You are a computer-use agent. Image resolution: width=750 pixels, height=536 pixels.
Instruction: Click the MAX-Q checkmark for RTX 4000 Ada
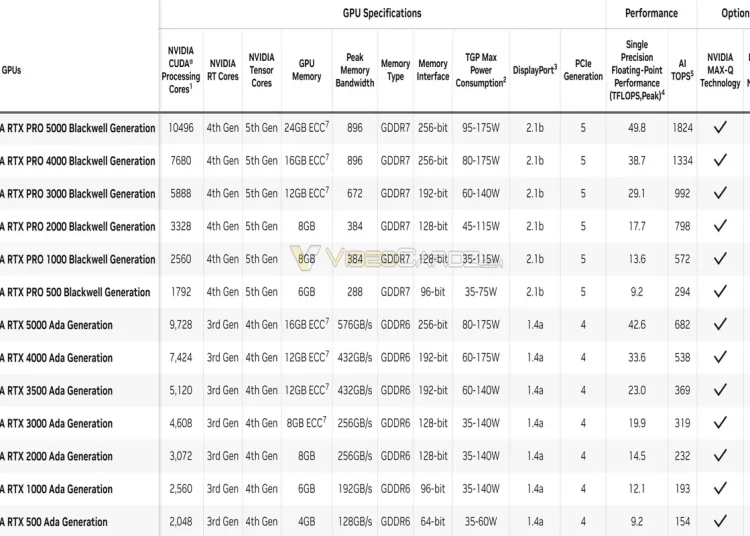[x=720, y=357]
